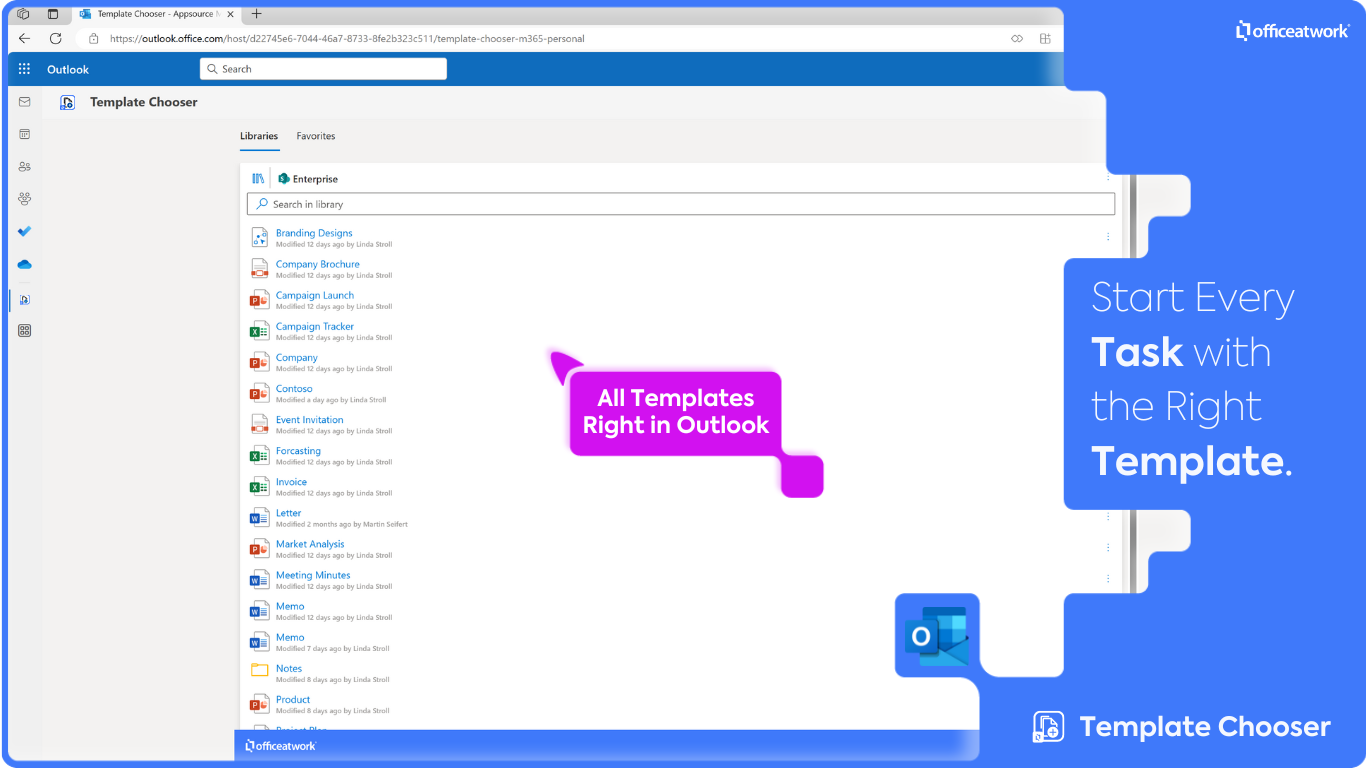Image resolution: width=1366 pixels, height=768 pixels.
Task: Open Groups in the Outlook sidebar
Action: 24,199
